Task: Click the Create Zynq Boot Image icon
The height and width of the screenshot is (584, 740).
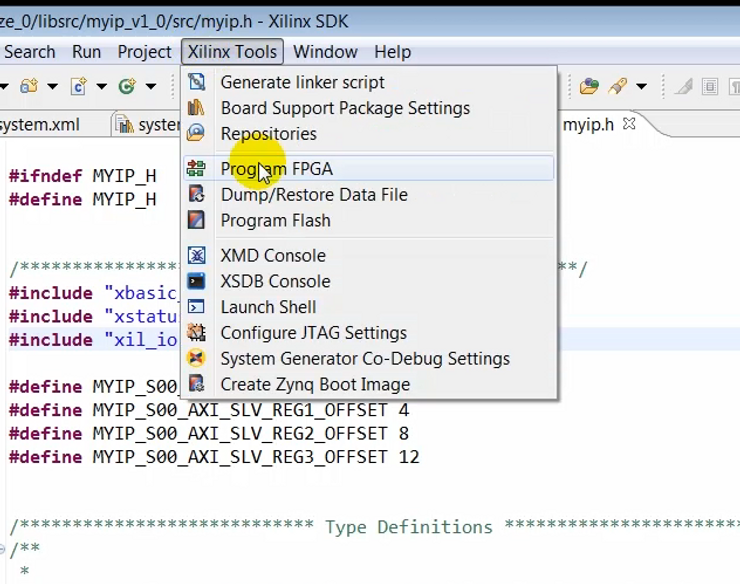Action: 196,383
